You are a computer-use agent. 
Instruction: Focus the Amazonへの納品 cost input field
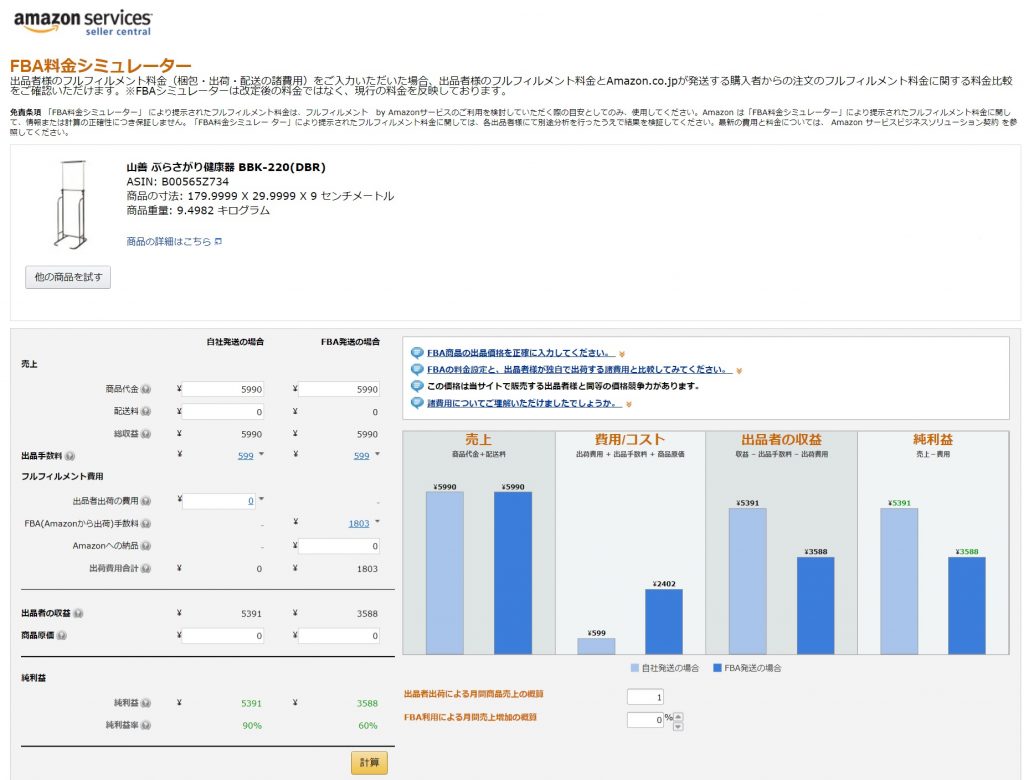(x=339, y=546)
